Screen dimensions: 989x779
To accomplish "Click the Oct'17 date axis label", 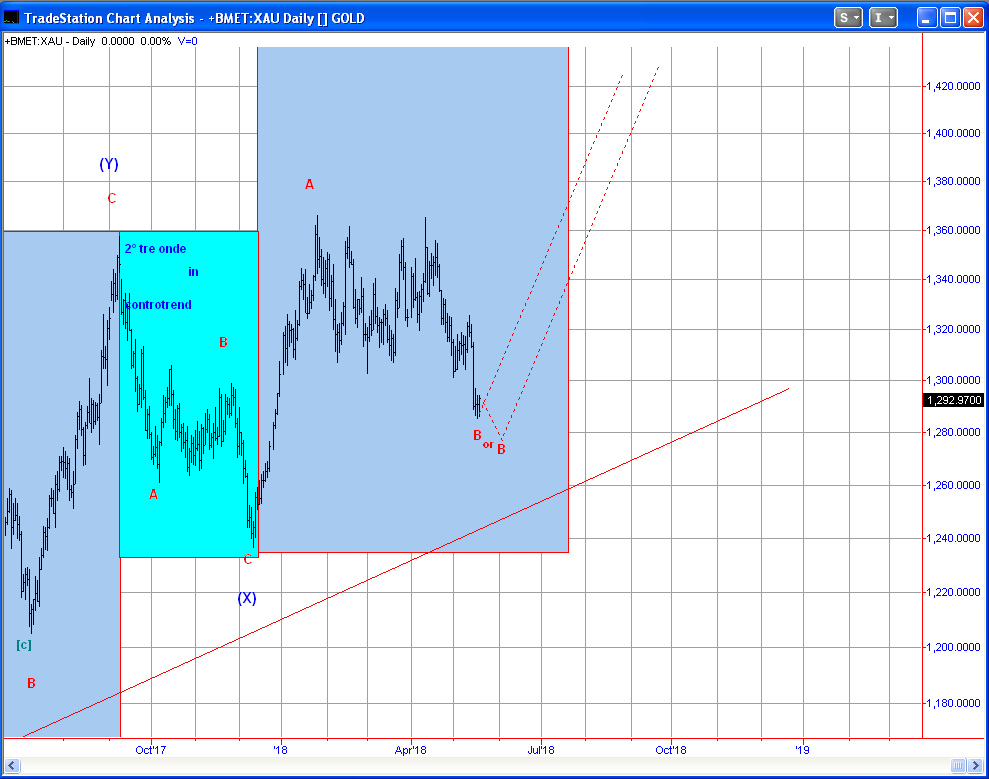I will (x=151, y=750).
